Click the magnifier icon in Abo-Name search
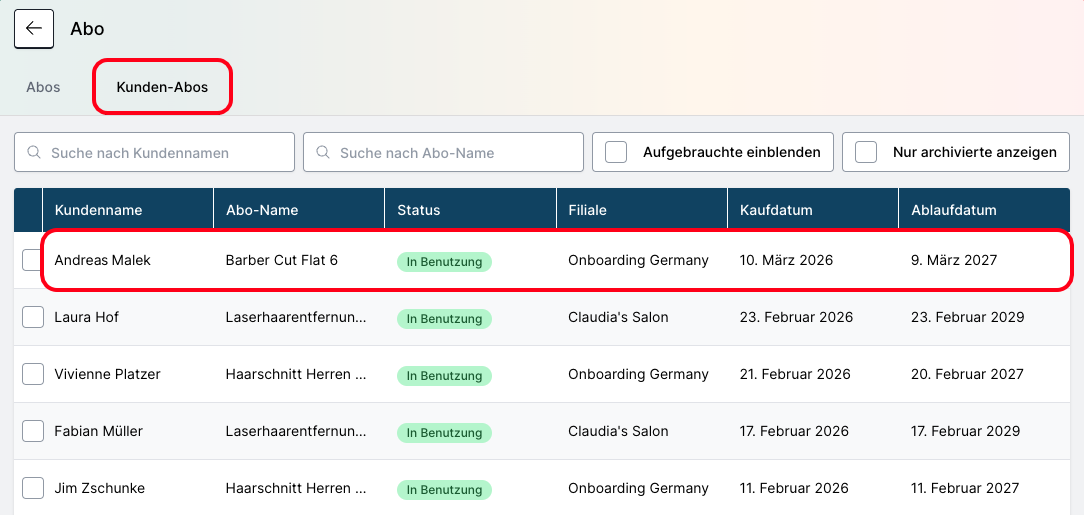 (x=323, y=153)
